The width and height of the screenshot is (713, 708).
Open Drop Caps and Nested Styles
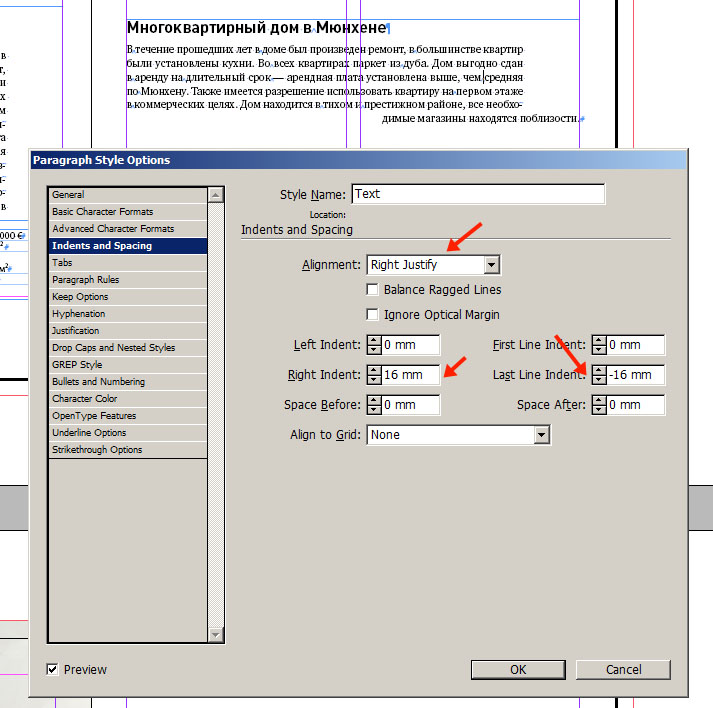[x=128, y=348]
